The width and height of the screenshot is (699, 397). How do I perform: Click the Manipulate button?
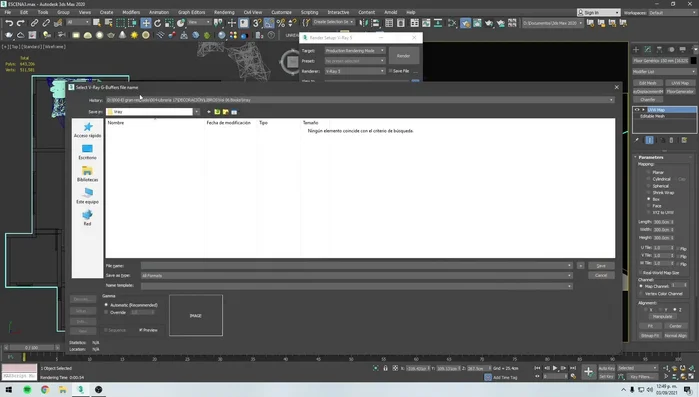pos(662,316)
